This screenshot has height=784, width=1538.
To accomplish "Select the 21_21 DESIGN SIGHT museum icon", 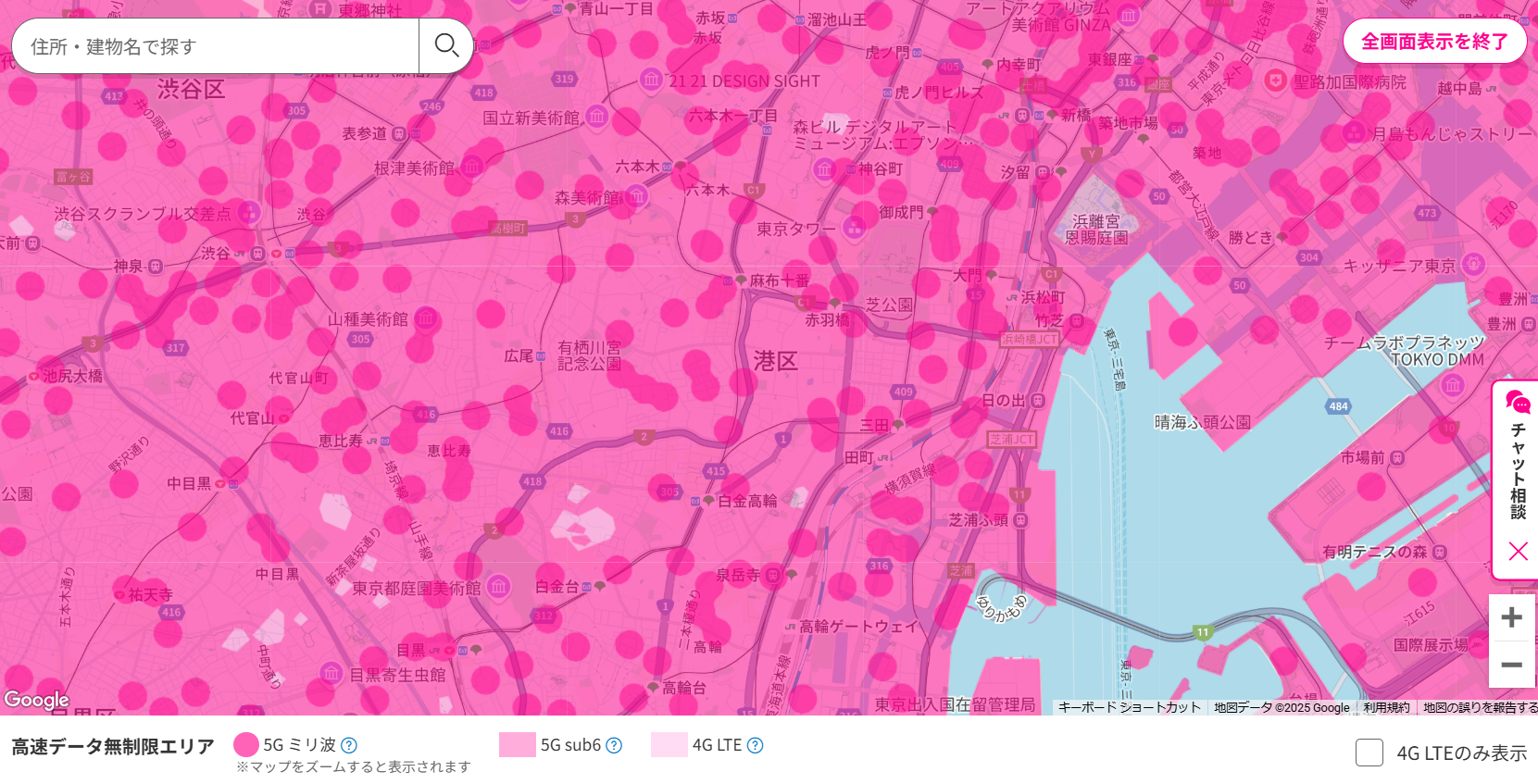I will pos(651,80).
